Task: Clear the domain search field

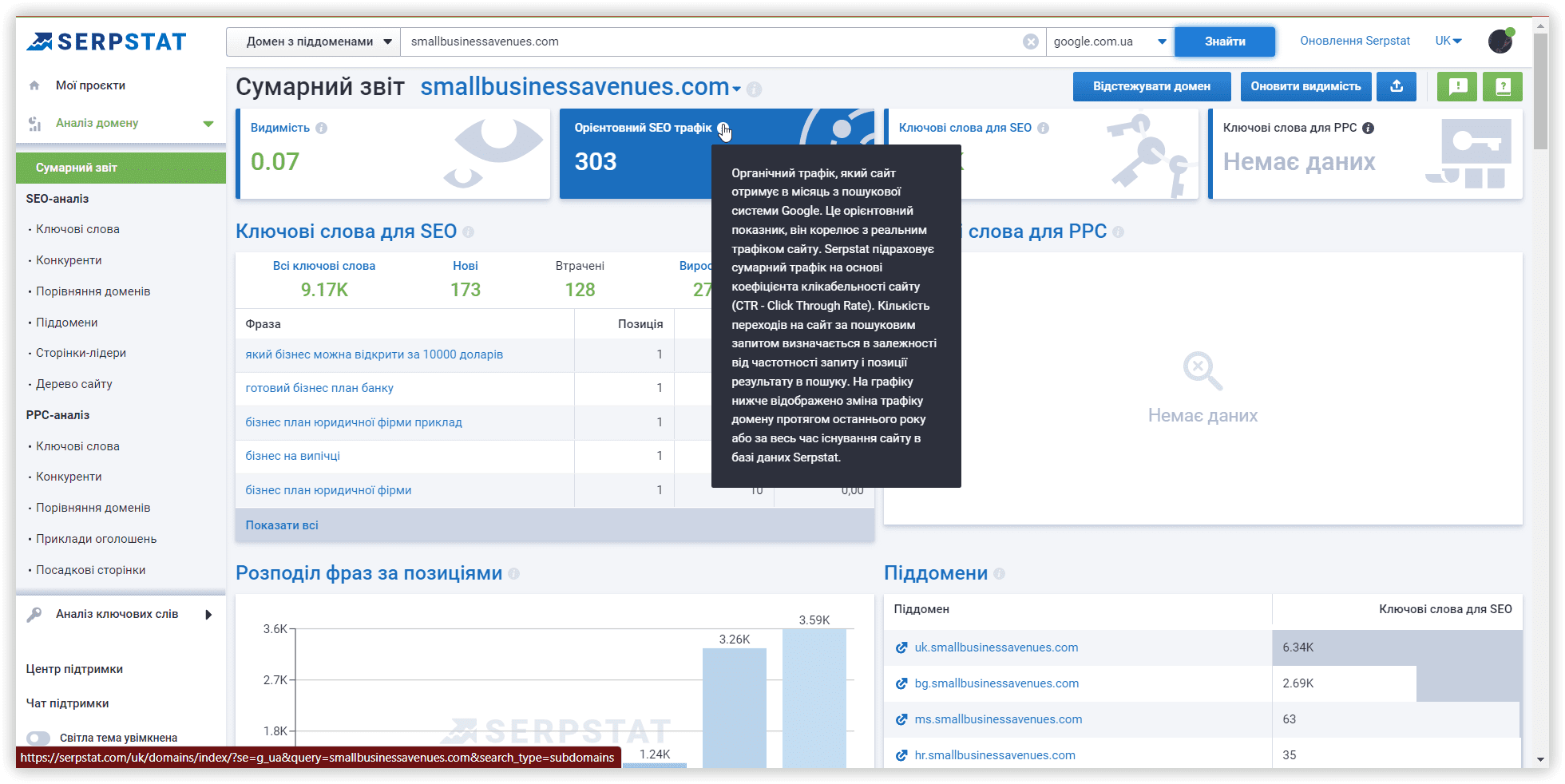Action: pyautogui.click(x=1031, y=42)
